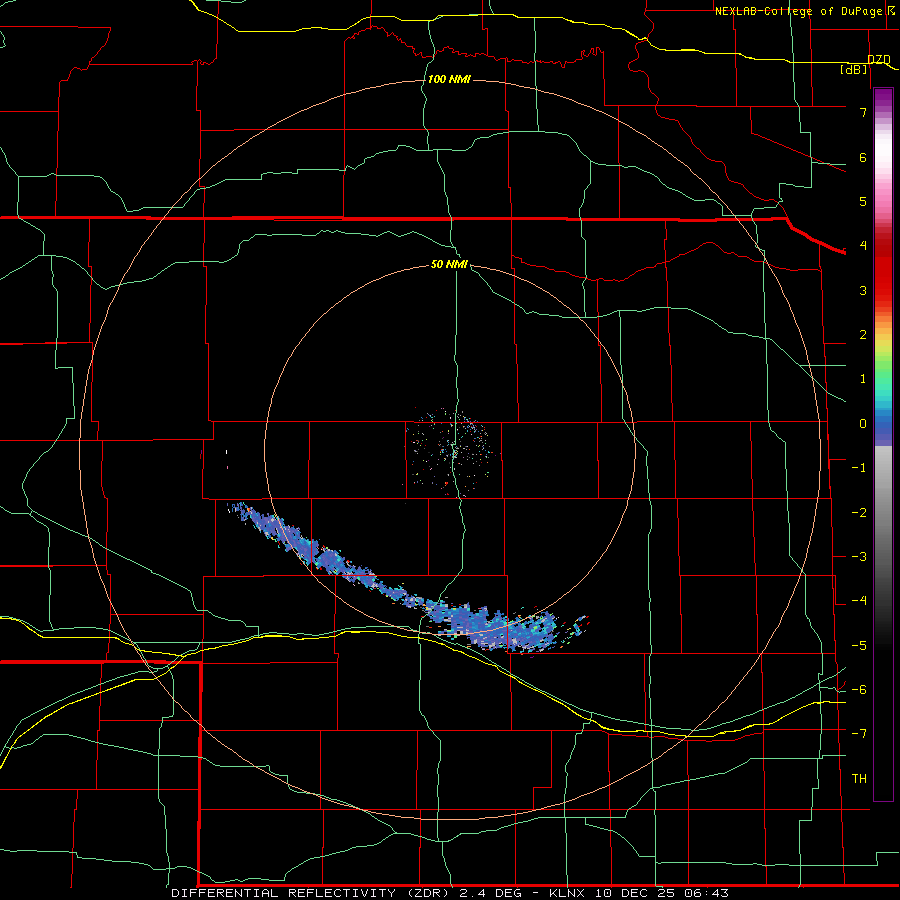The image size is (900, 900).
Task: Click the -3 value on the color scale
Action: pyautogui.click(x=859, y=557)
